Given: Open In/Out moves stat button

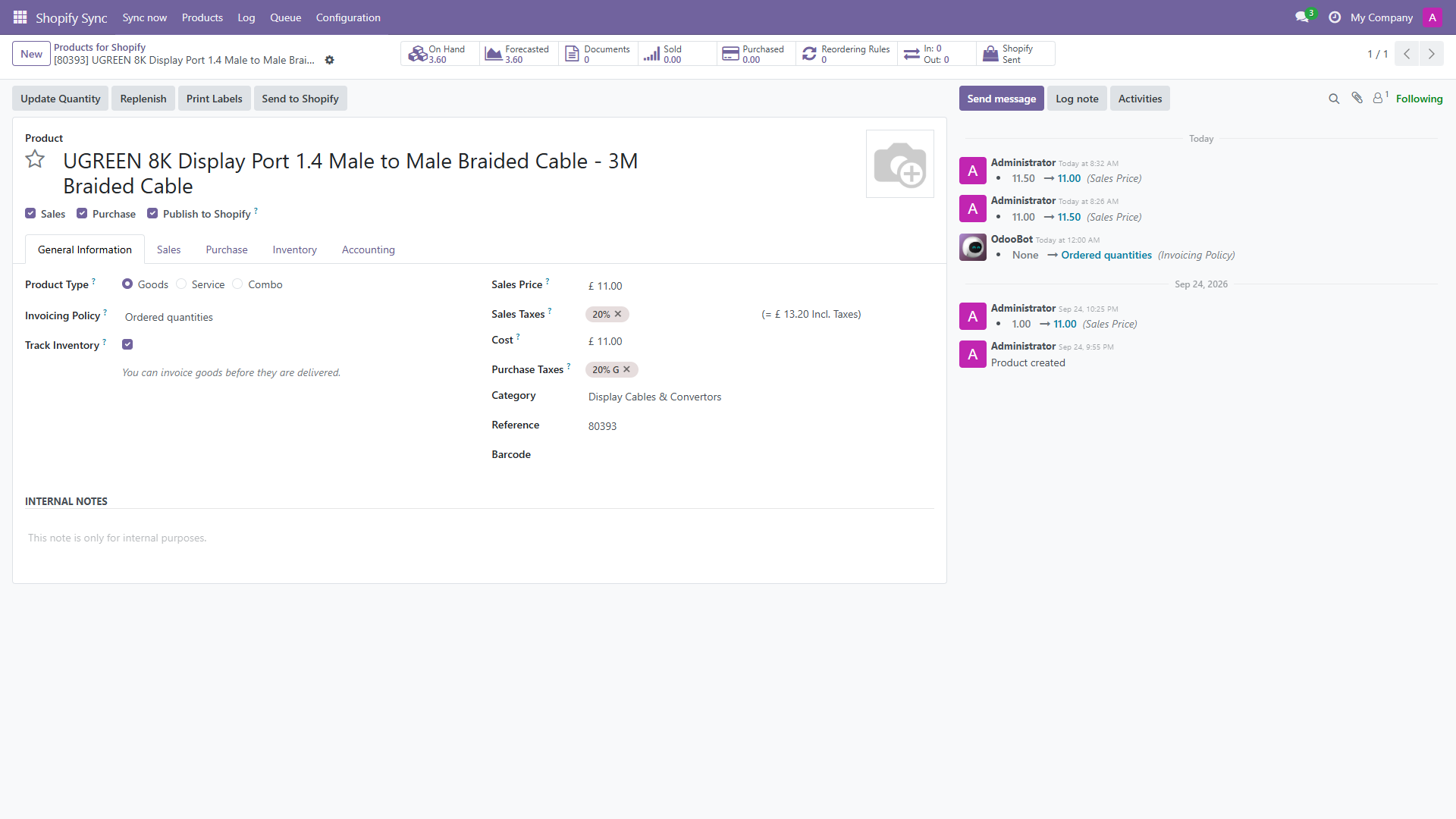Looking at the screenshot, I should pos(937,54).
